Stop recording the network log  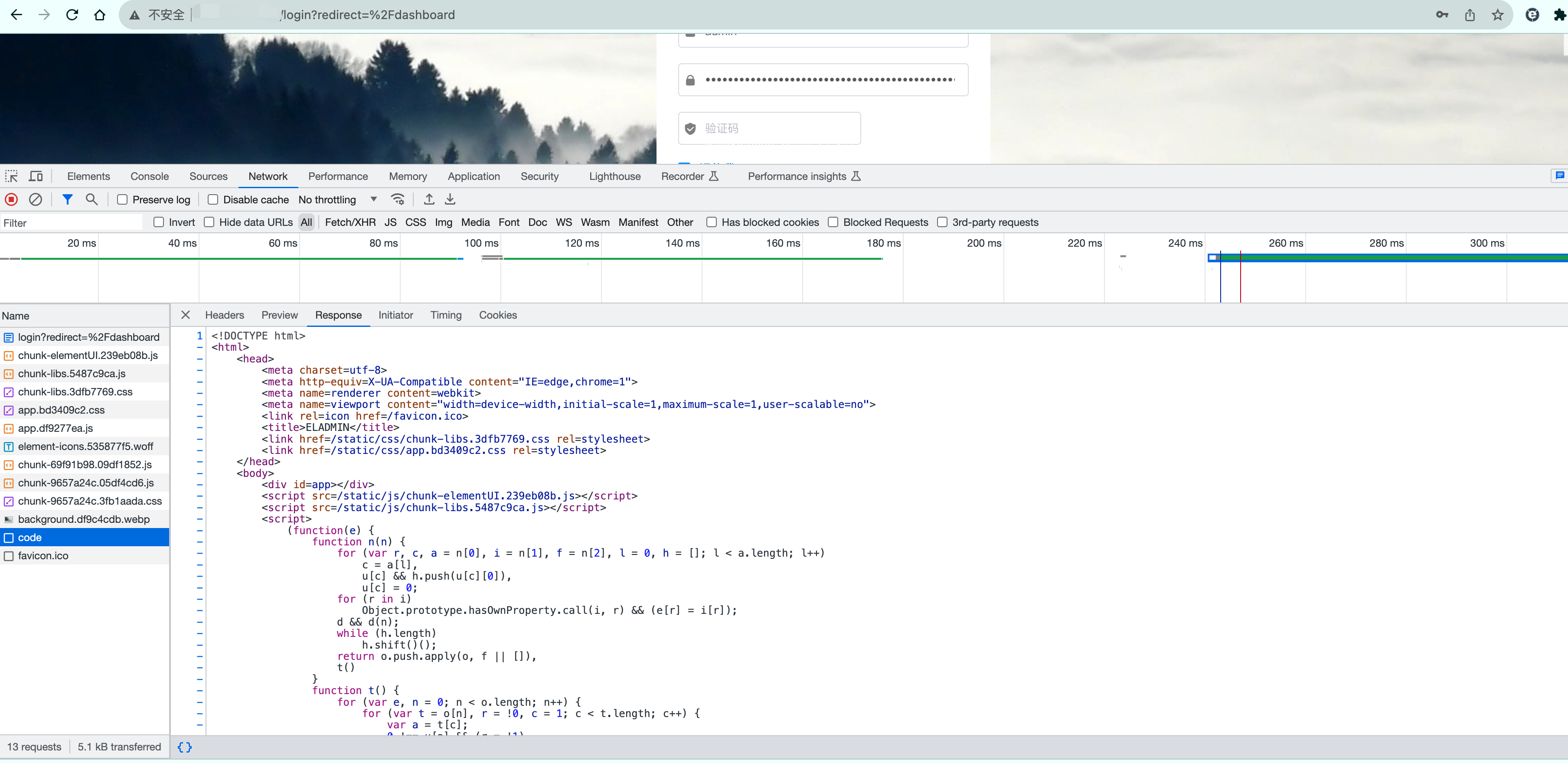tap(12, 199)
